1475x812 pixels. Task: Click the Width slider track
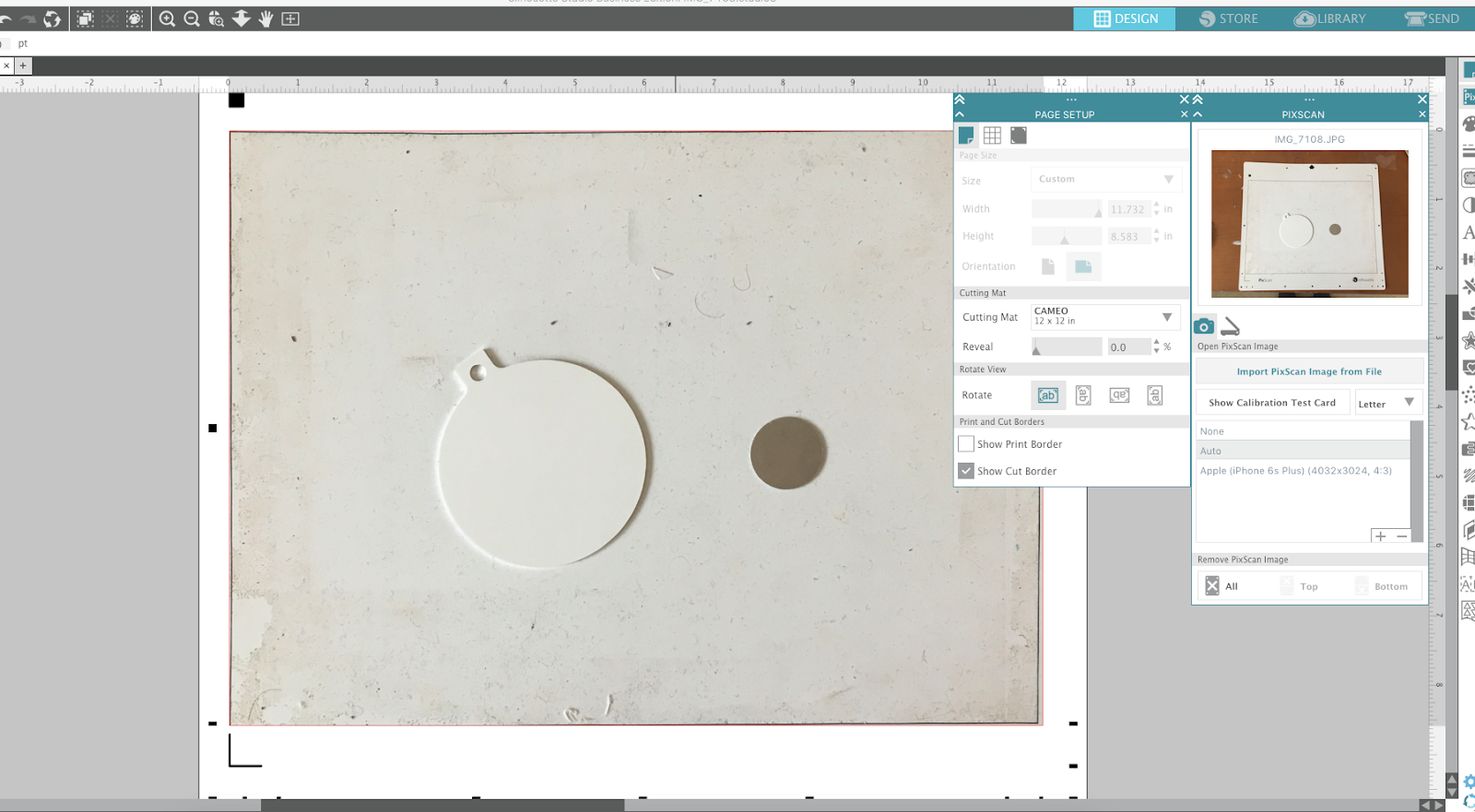coord(1067,209)
